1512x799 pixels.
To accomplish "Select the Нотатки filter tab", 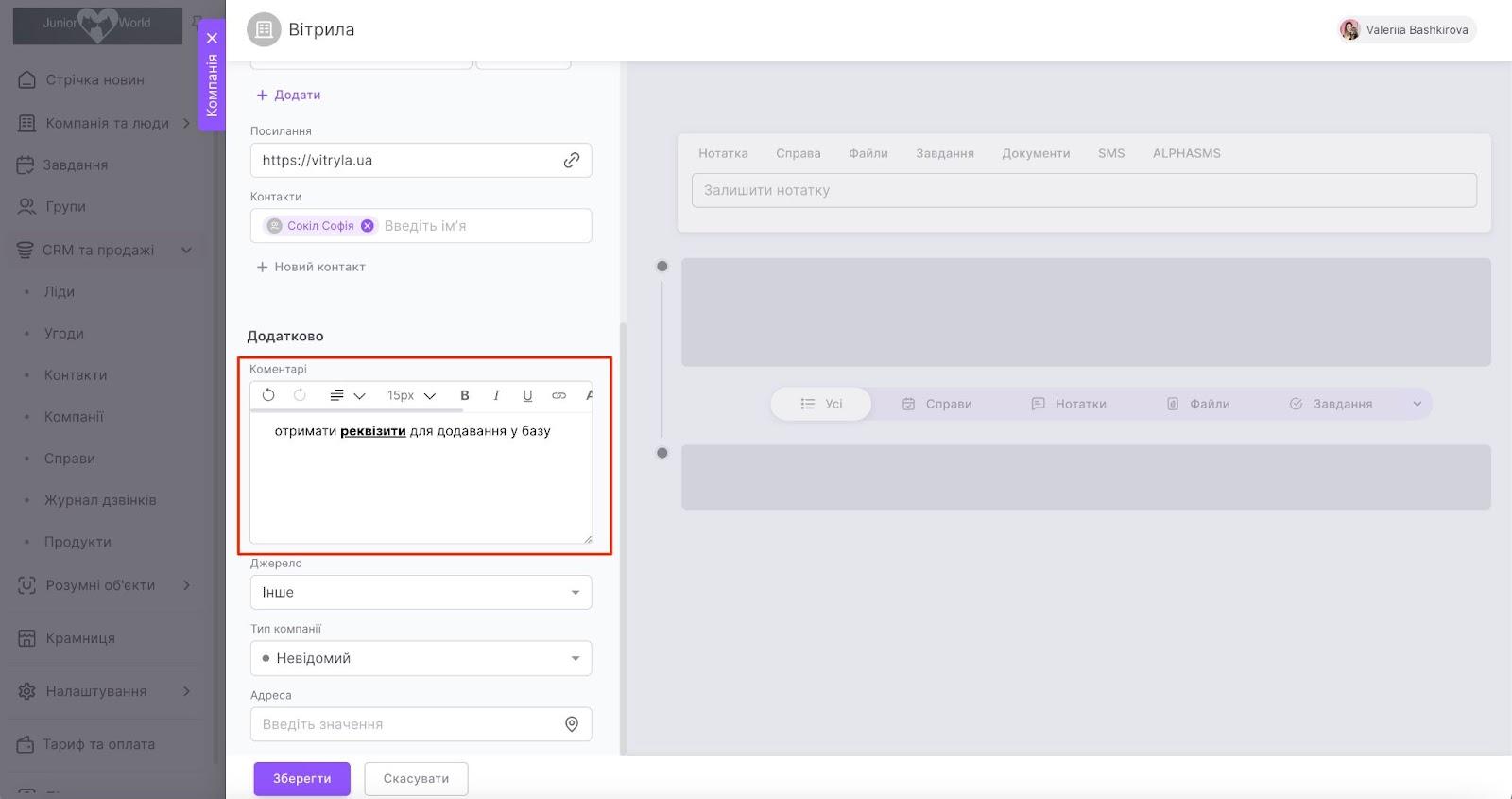I will click(x=1069, y=404).
